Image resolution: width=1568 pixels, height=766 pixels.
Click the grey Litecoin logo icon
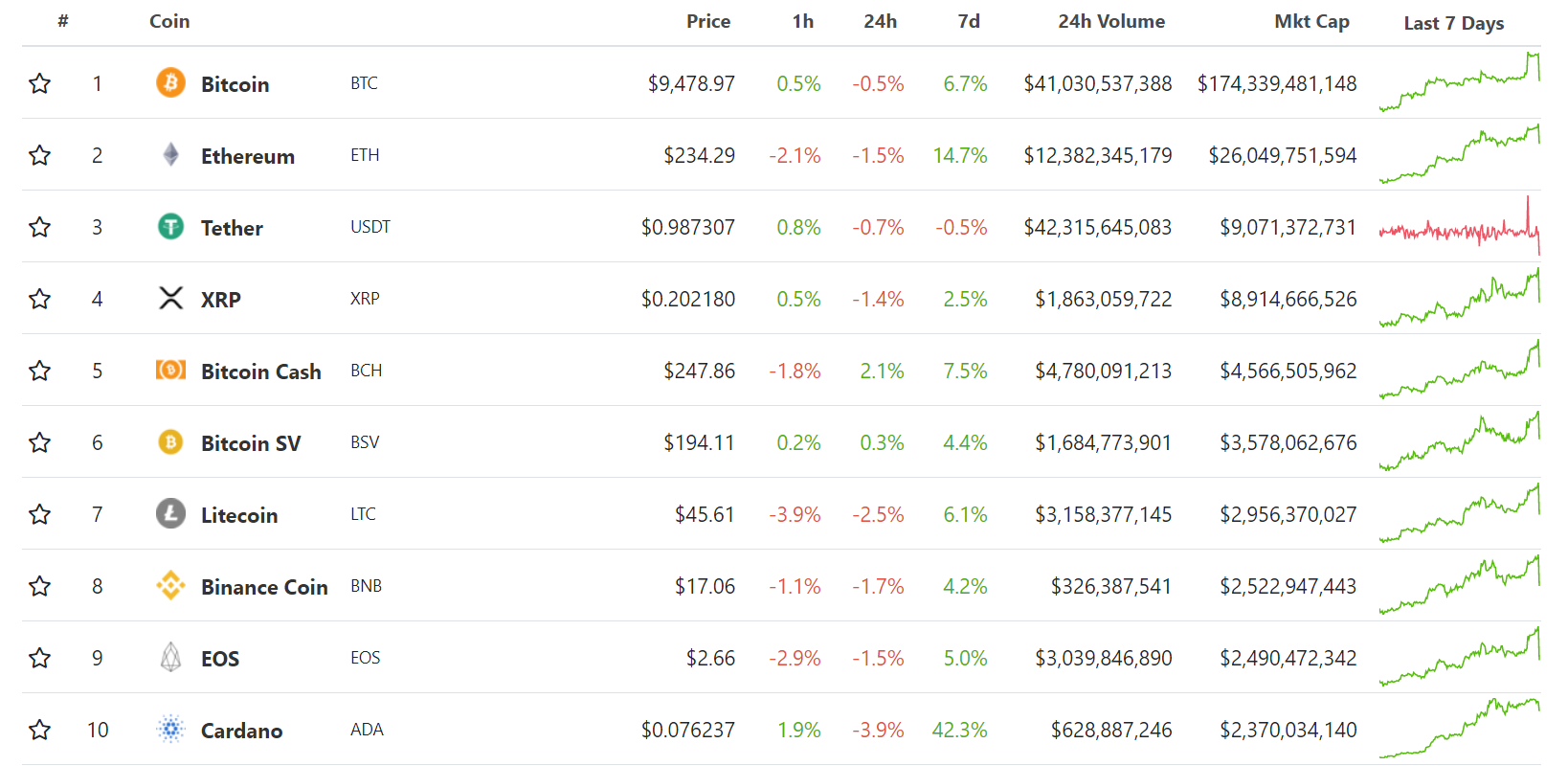(x=170, y=513)
